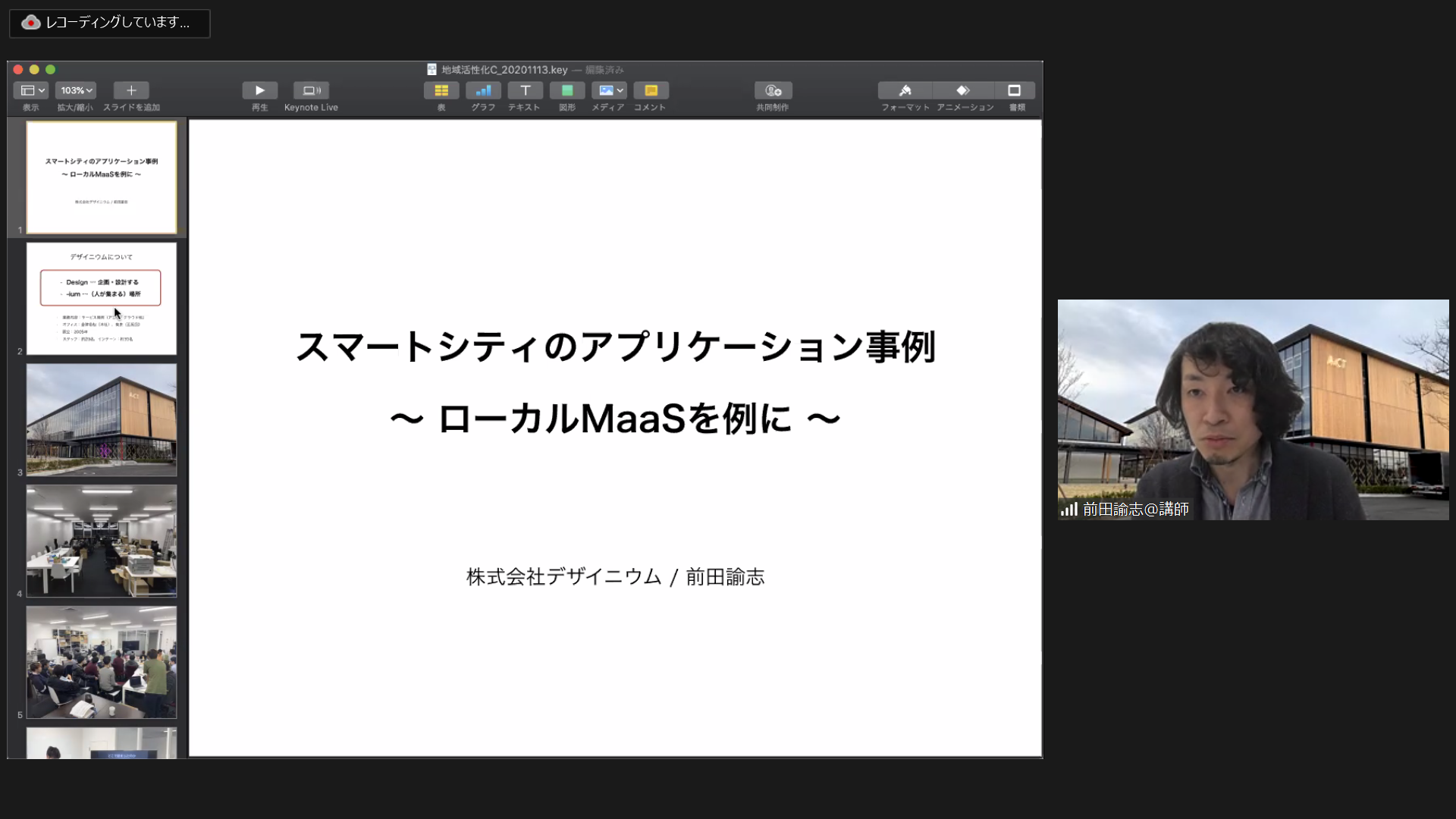Open the Document (書類) panel
Screen dimensions: 1456x819
pos(1015,90)
